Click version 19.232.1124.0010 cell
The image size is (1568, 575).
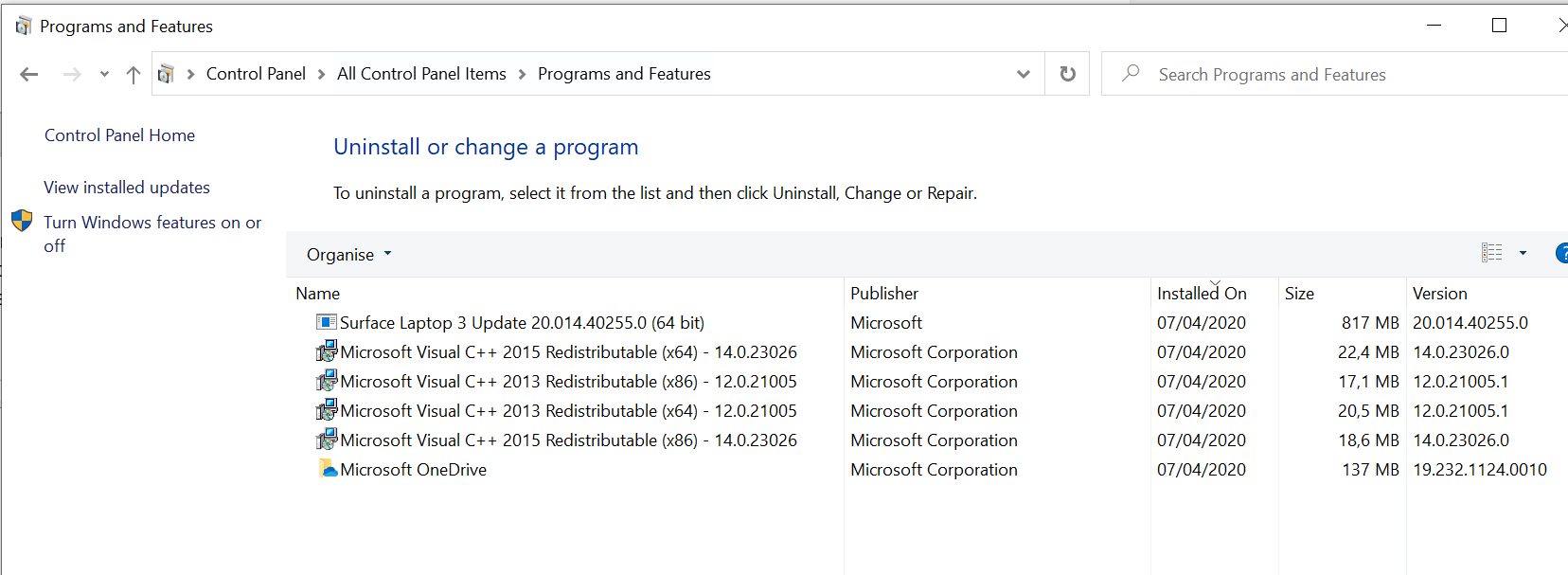[1480, 470]
